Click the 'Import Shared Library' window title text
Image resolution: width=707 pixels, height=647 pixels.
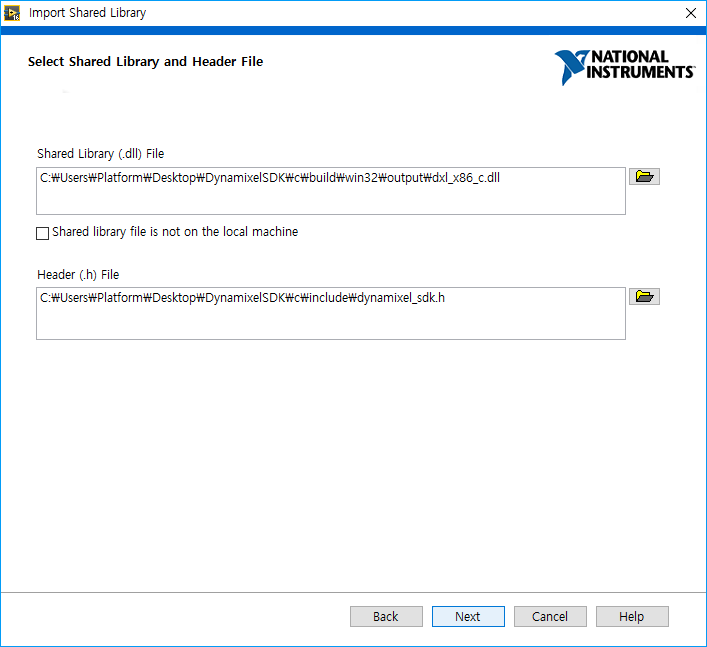(87, 13)
